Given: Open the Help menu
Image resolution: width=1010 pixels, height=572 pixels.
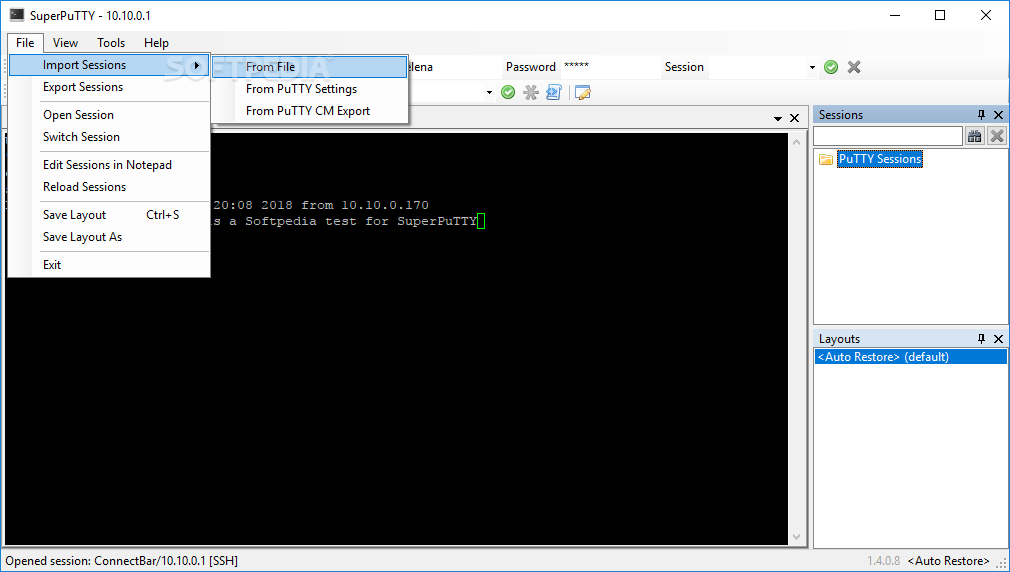Looking at the screenshot, I should tap(156, 43).
